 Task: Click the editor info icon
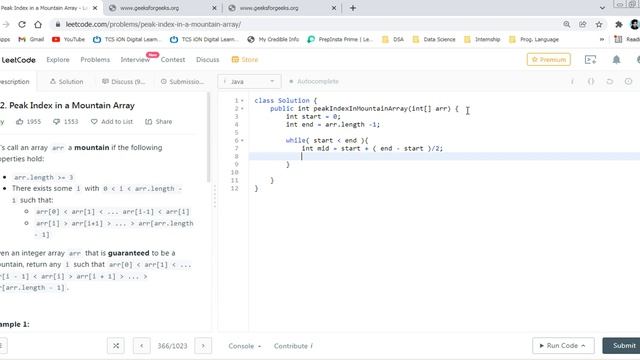click(572, 82)
